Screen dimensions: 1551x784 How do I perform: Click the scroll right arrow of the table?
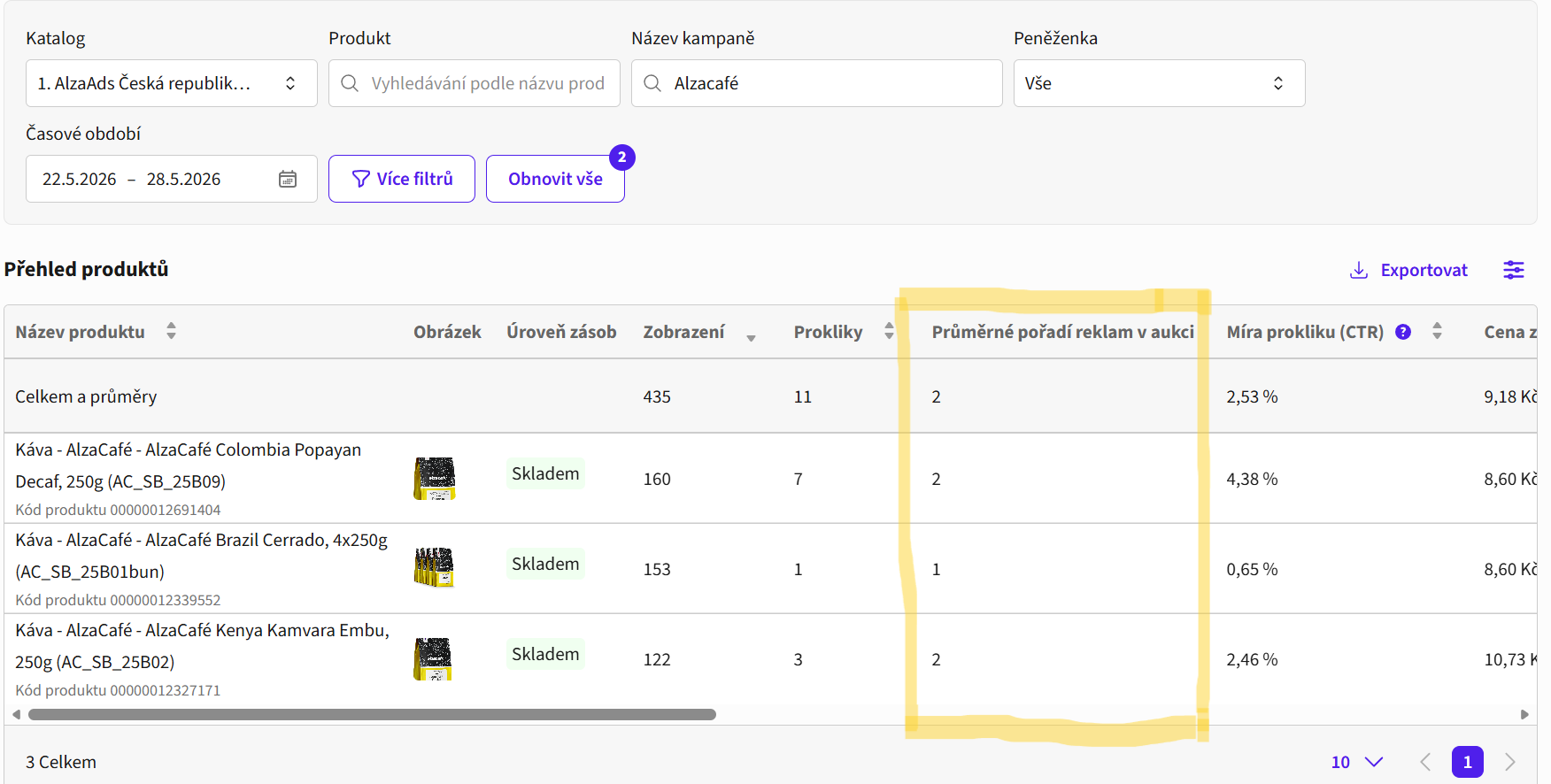point(1524,714)
